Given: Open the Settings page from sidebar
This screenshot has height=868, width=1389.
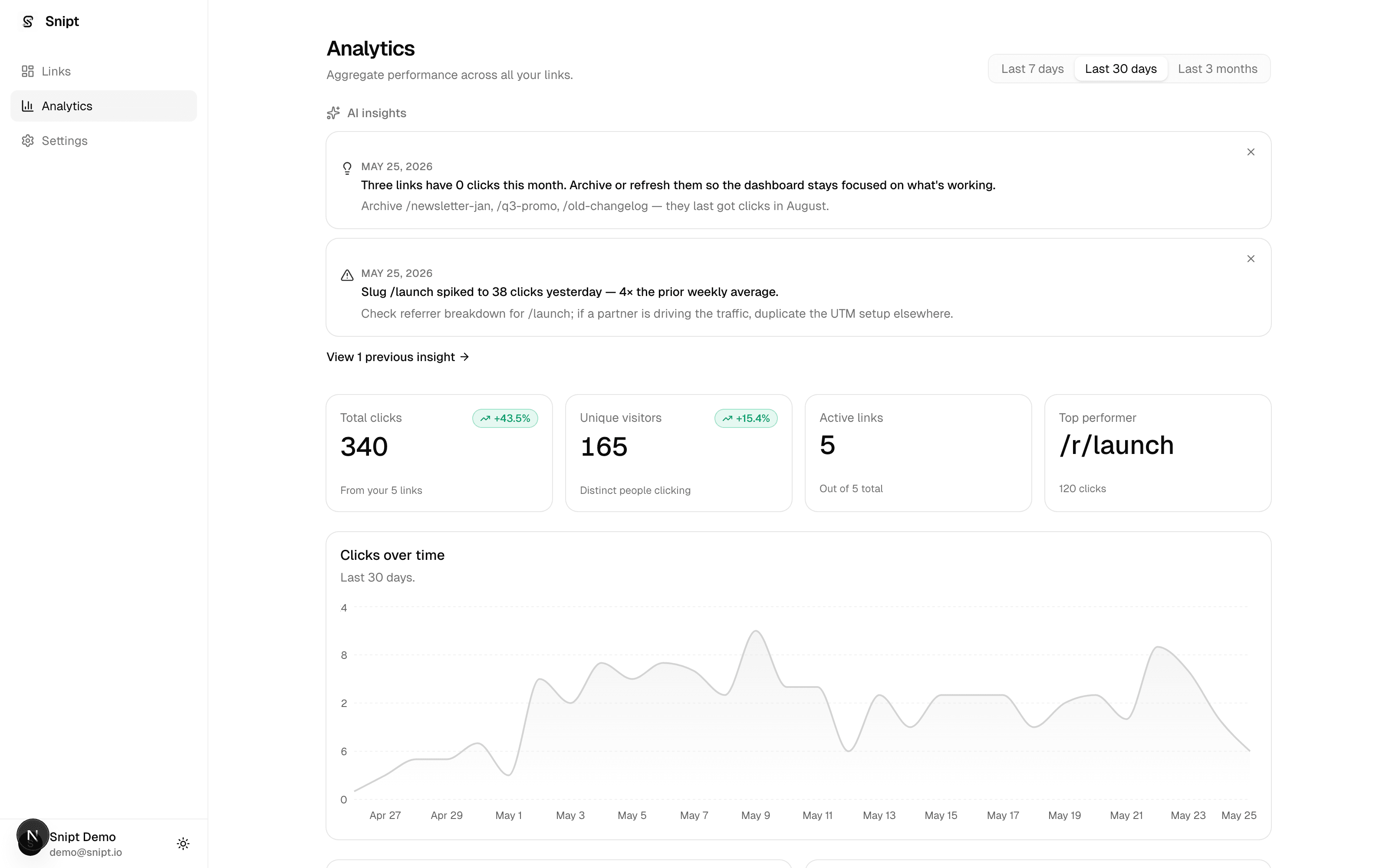Looking at the screenshot, I should [103, 141].
